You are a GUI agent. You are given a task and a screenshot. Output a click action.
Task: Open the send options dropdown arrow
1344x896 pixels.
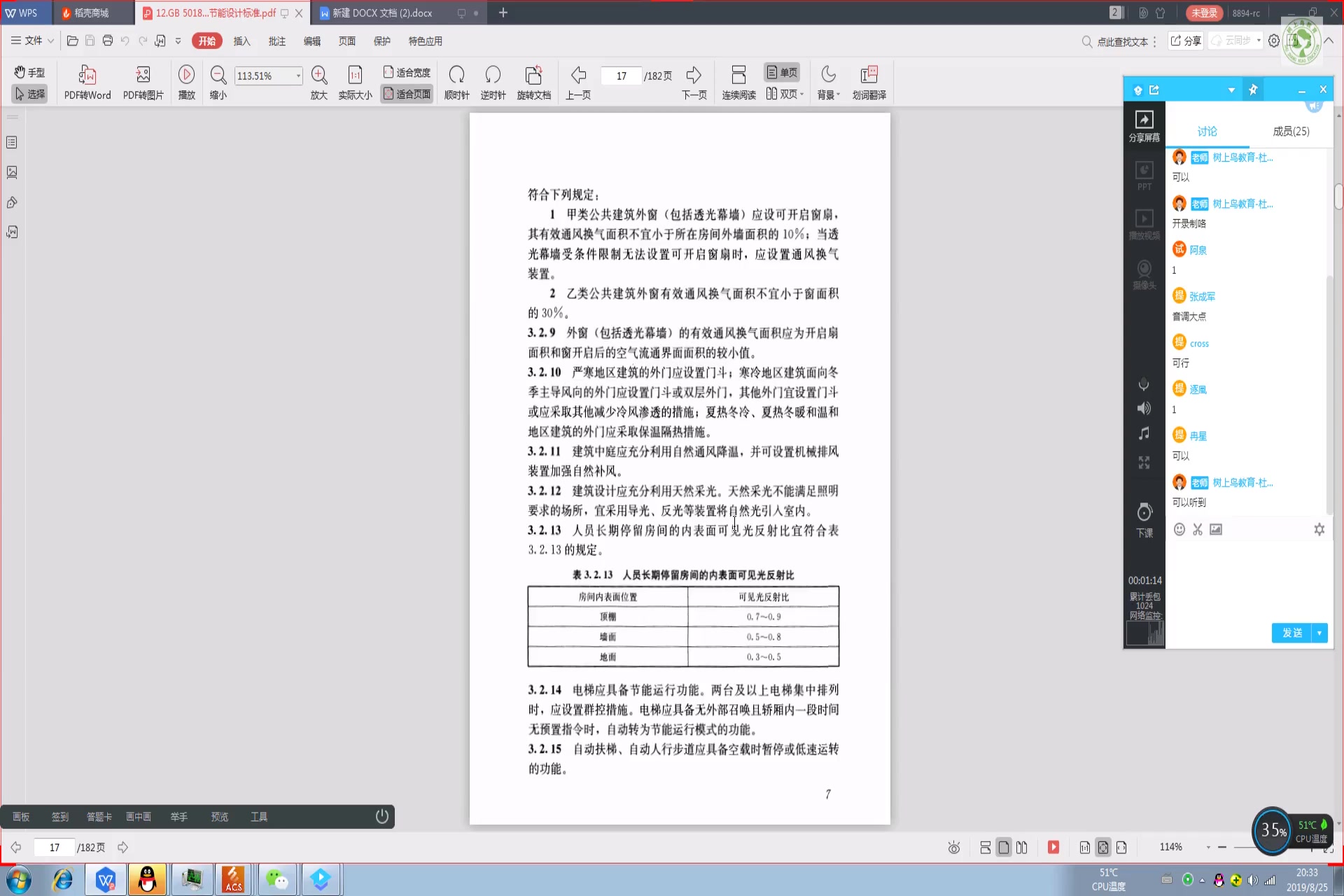pyautogui.click(x=1319, y=633)
